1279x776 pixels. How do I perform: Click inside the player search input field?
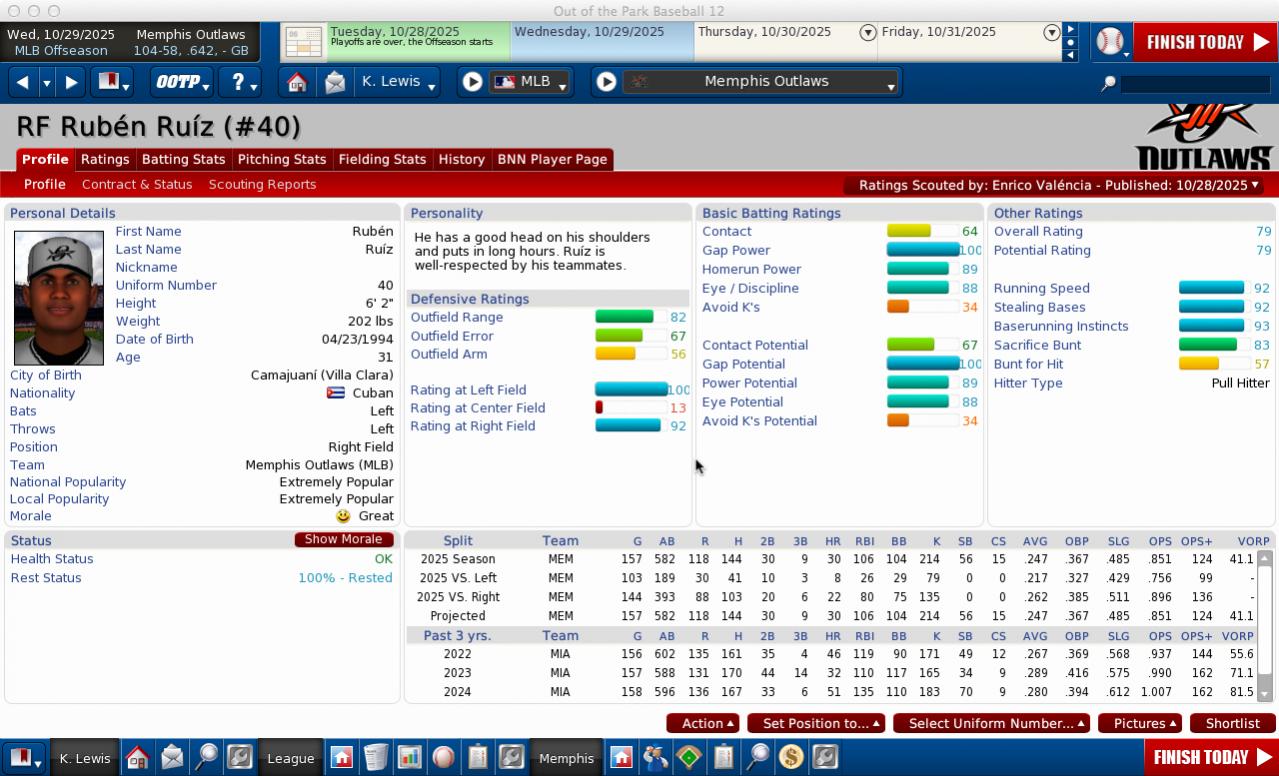(x=1196, y=84)
